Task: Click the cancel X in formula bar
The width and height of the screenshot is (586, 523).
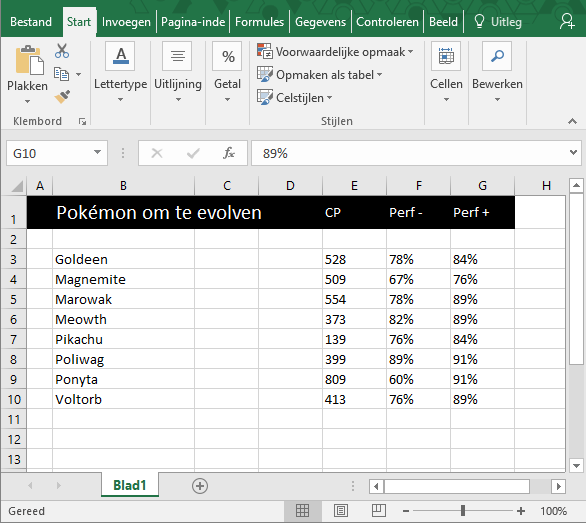Action: [x=157, y=153]
